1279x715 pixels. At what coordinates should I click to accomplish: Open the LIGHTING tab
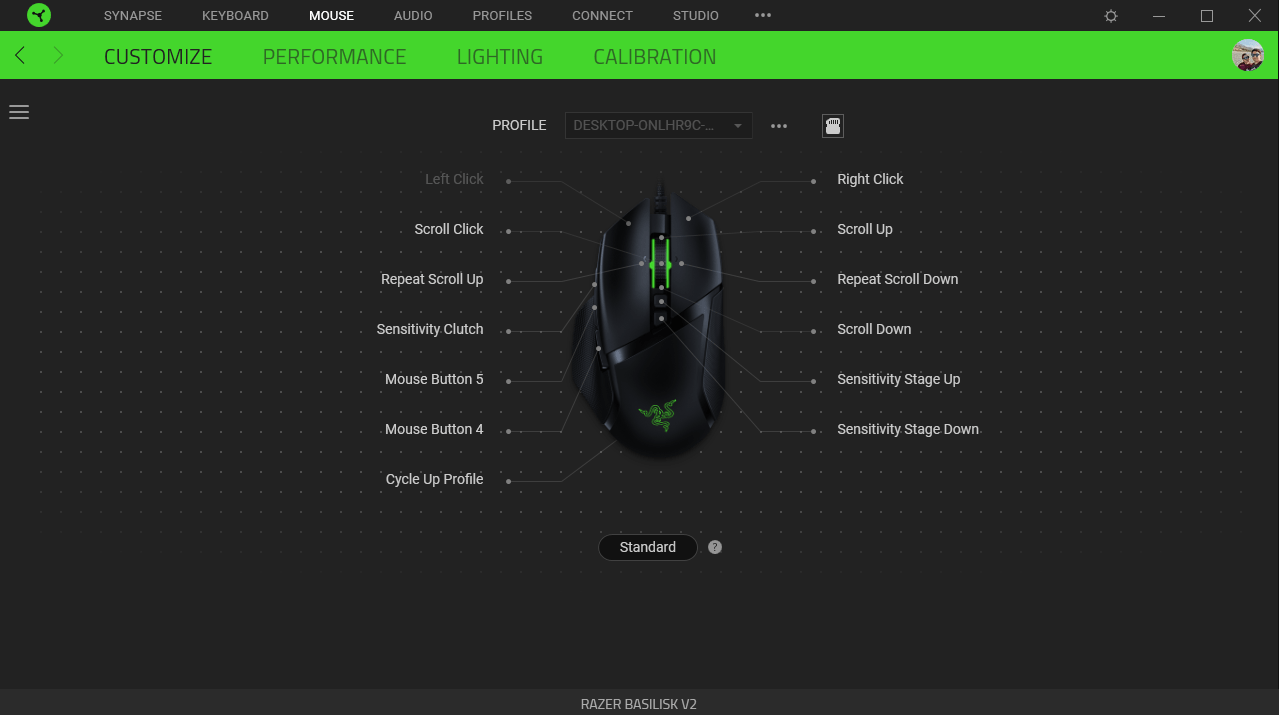point(499,57)
